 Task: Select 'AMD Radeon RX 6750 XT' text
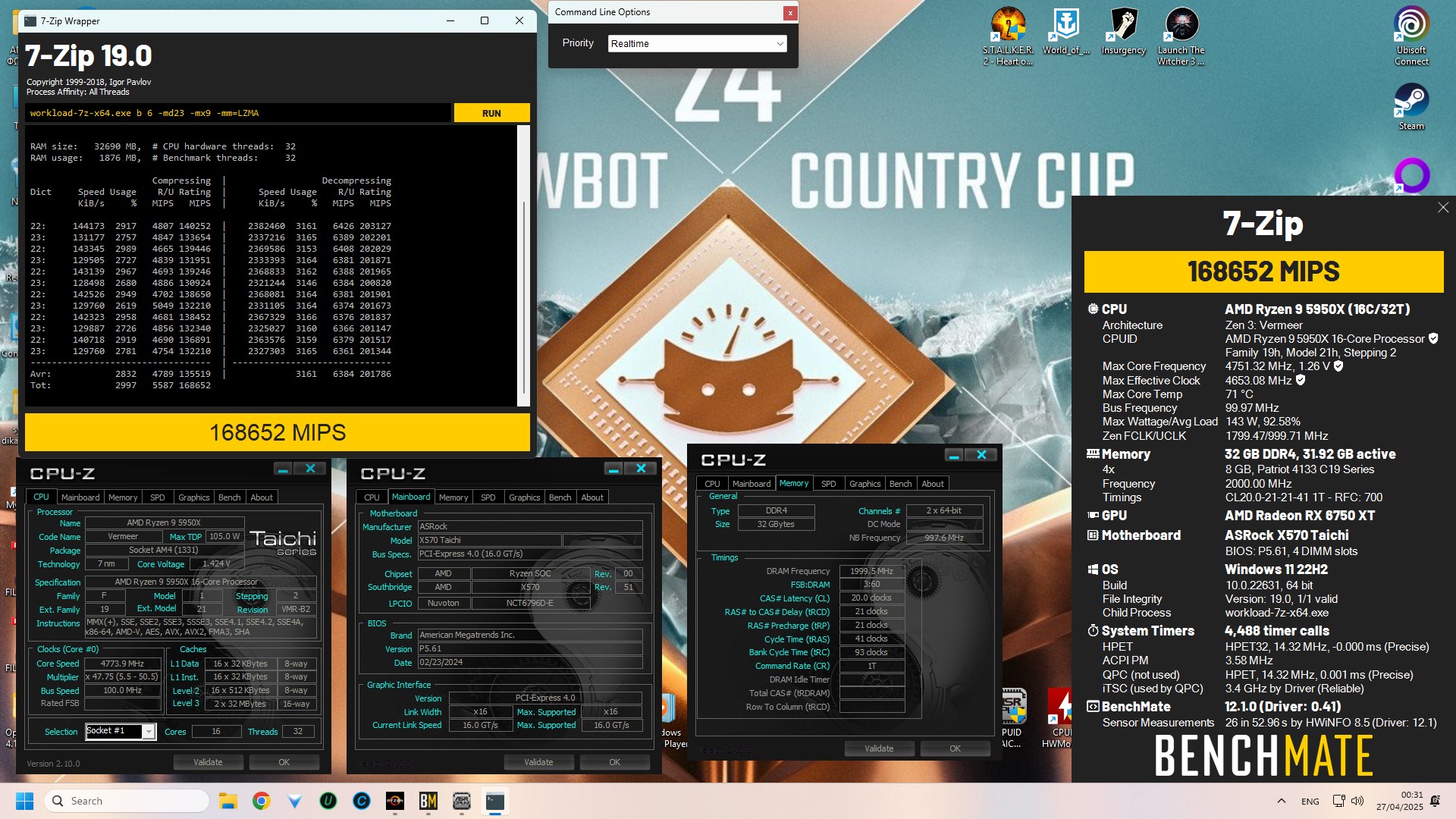coord(1300,516)
